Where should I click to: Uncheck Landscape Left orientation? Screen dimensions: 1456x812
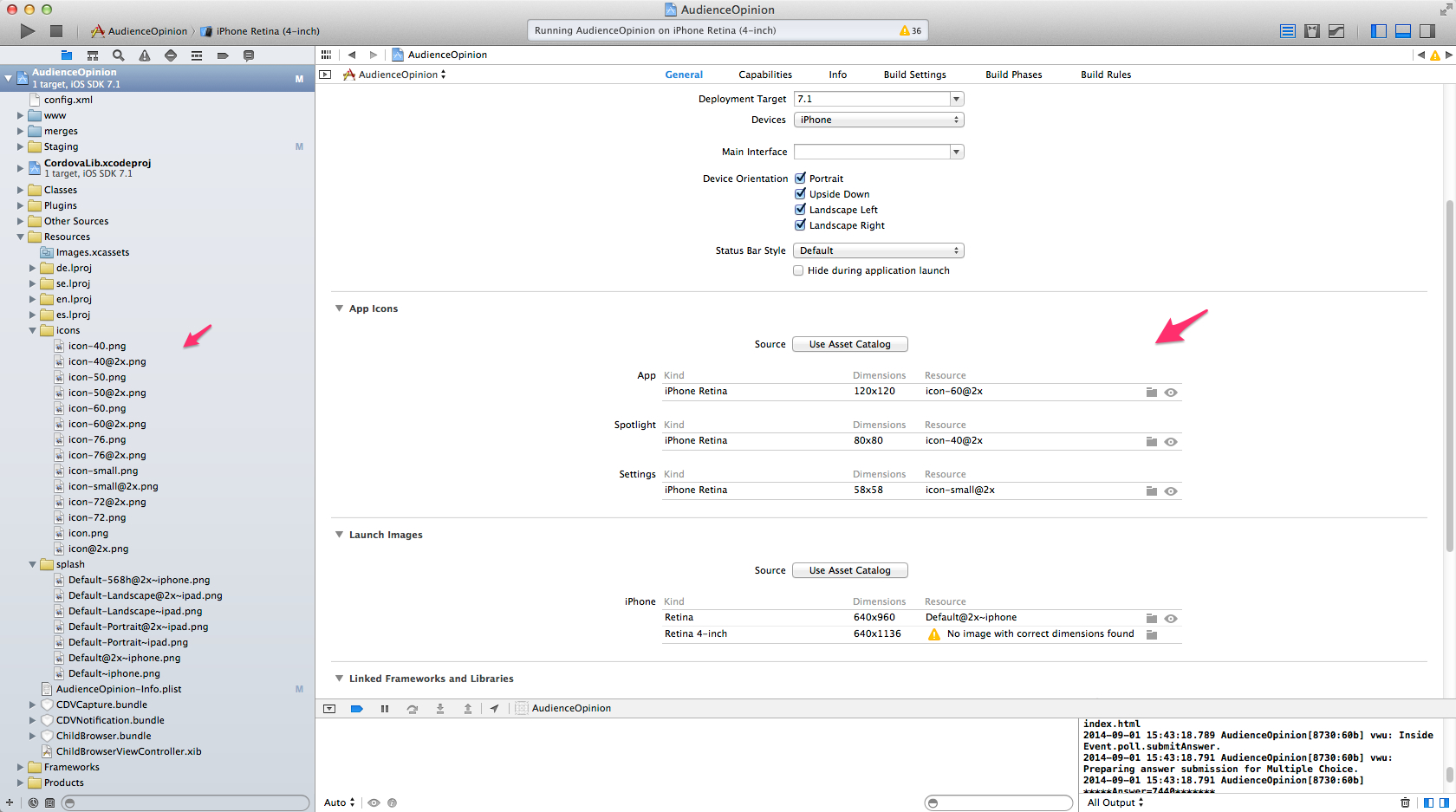[x=800, y=209]
